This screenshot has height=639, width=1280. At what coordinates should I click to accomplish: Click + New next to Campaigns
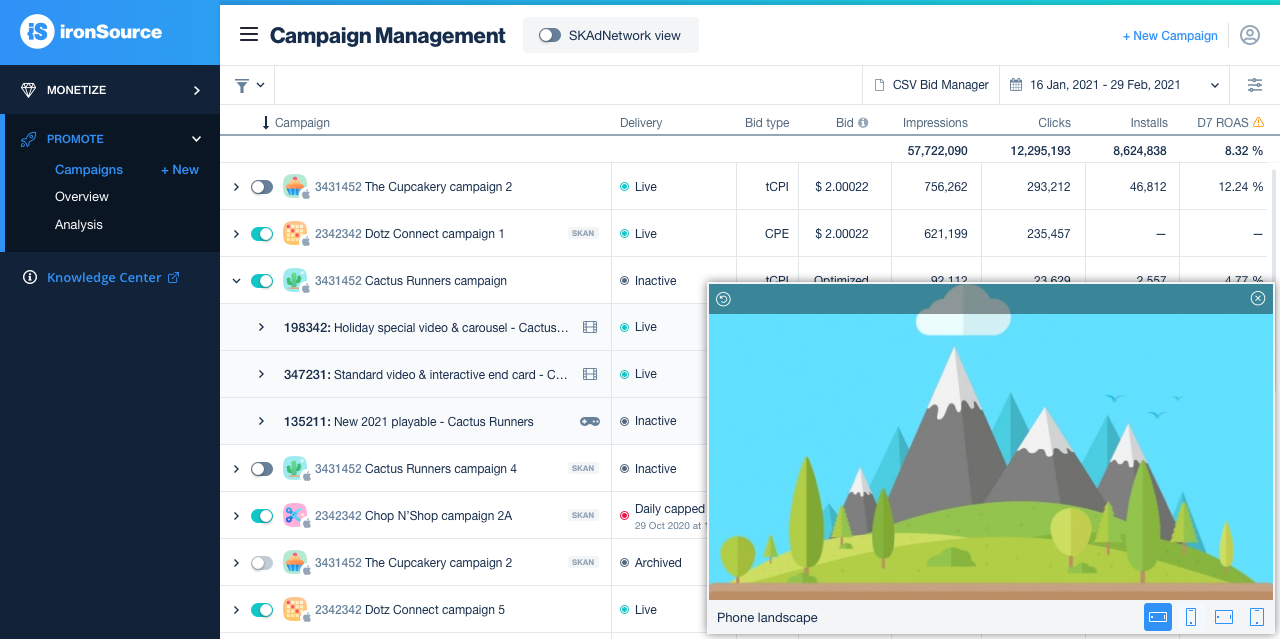click(x=180, y=170)
